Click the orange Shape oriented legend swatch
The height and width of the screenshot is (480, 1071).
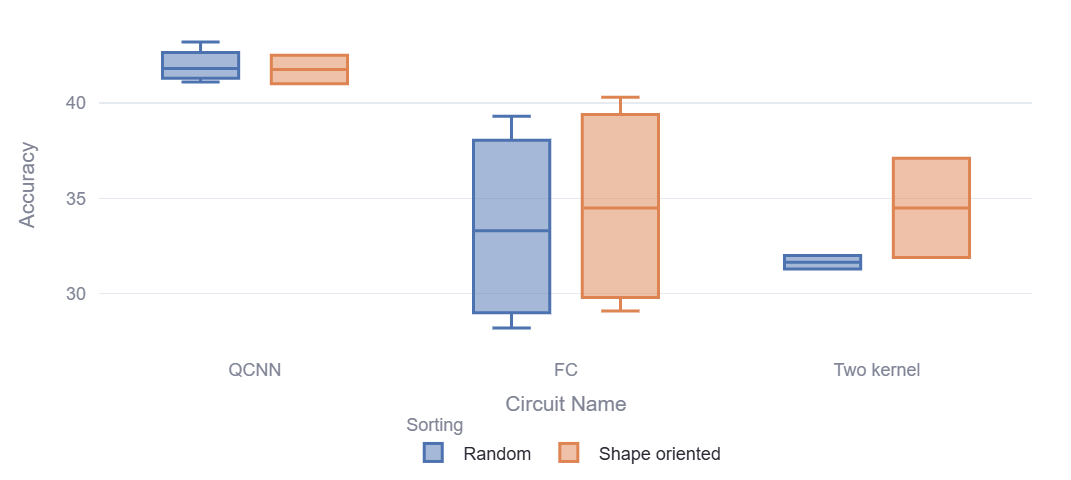(569, 453)
